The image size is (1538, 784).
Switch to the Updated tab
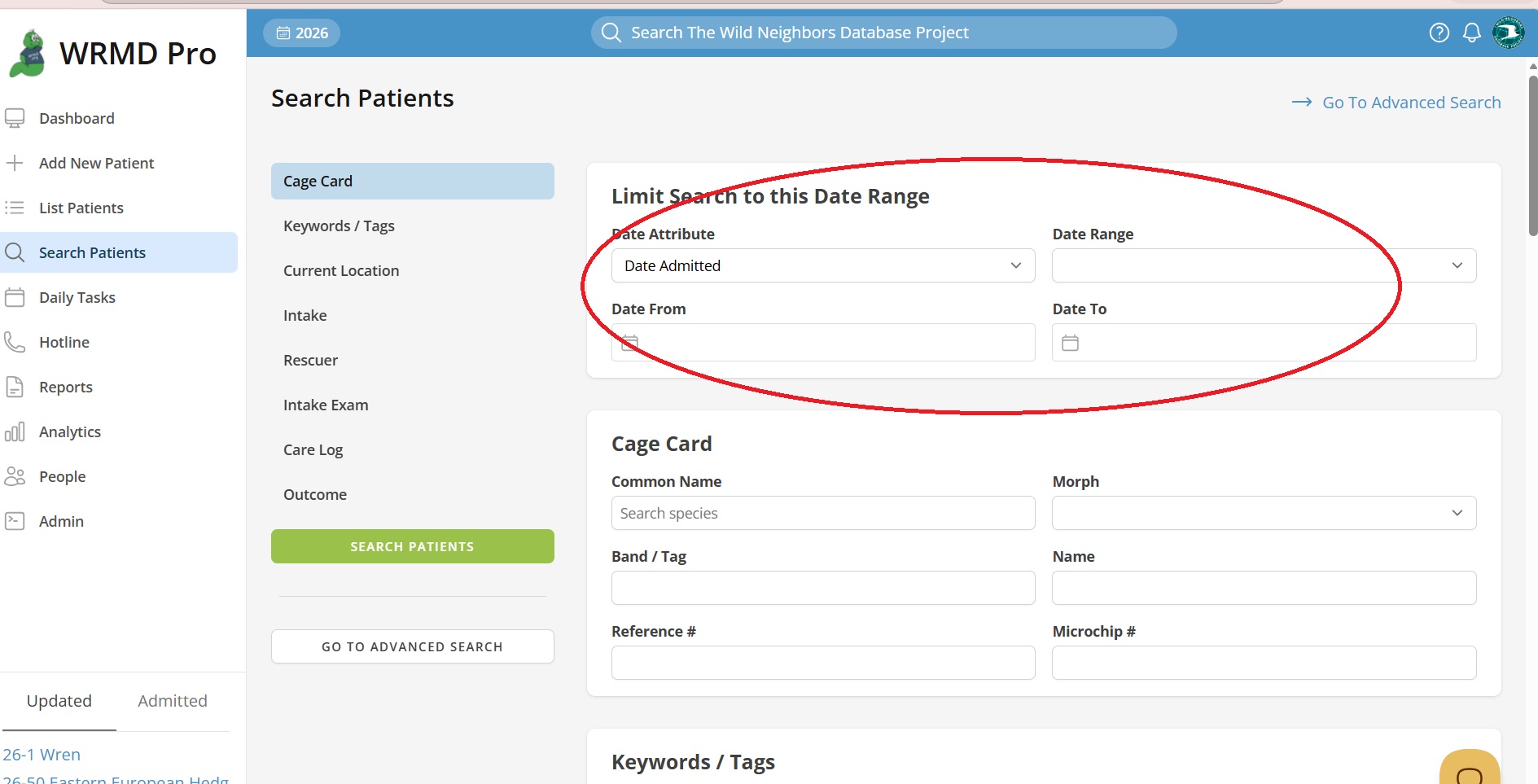(x=59, y=701)
